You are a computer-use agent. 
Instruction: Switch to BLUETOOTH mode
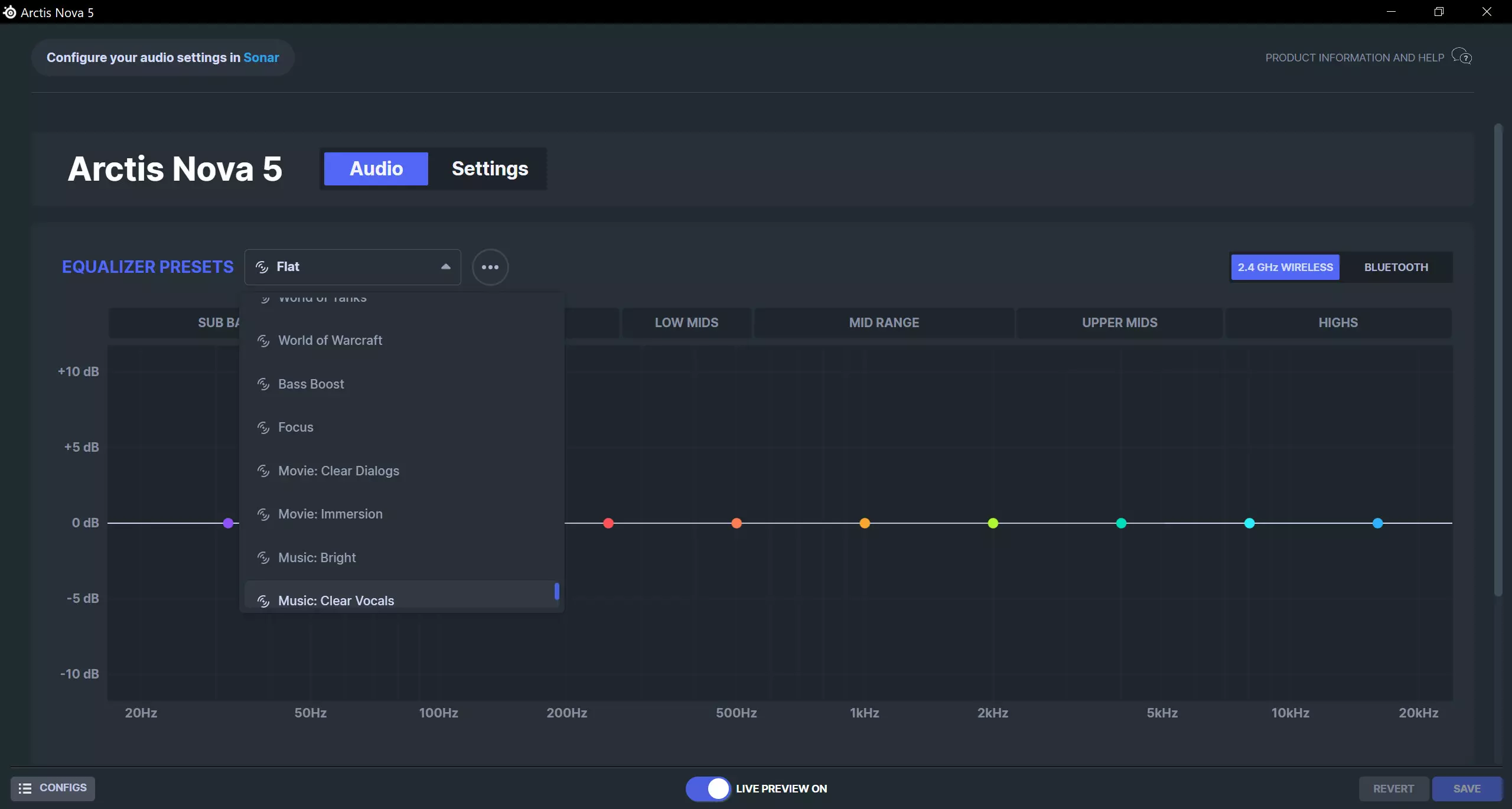tap(1396, 267)
